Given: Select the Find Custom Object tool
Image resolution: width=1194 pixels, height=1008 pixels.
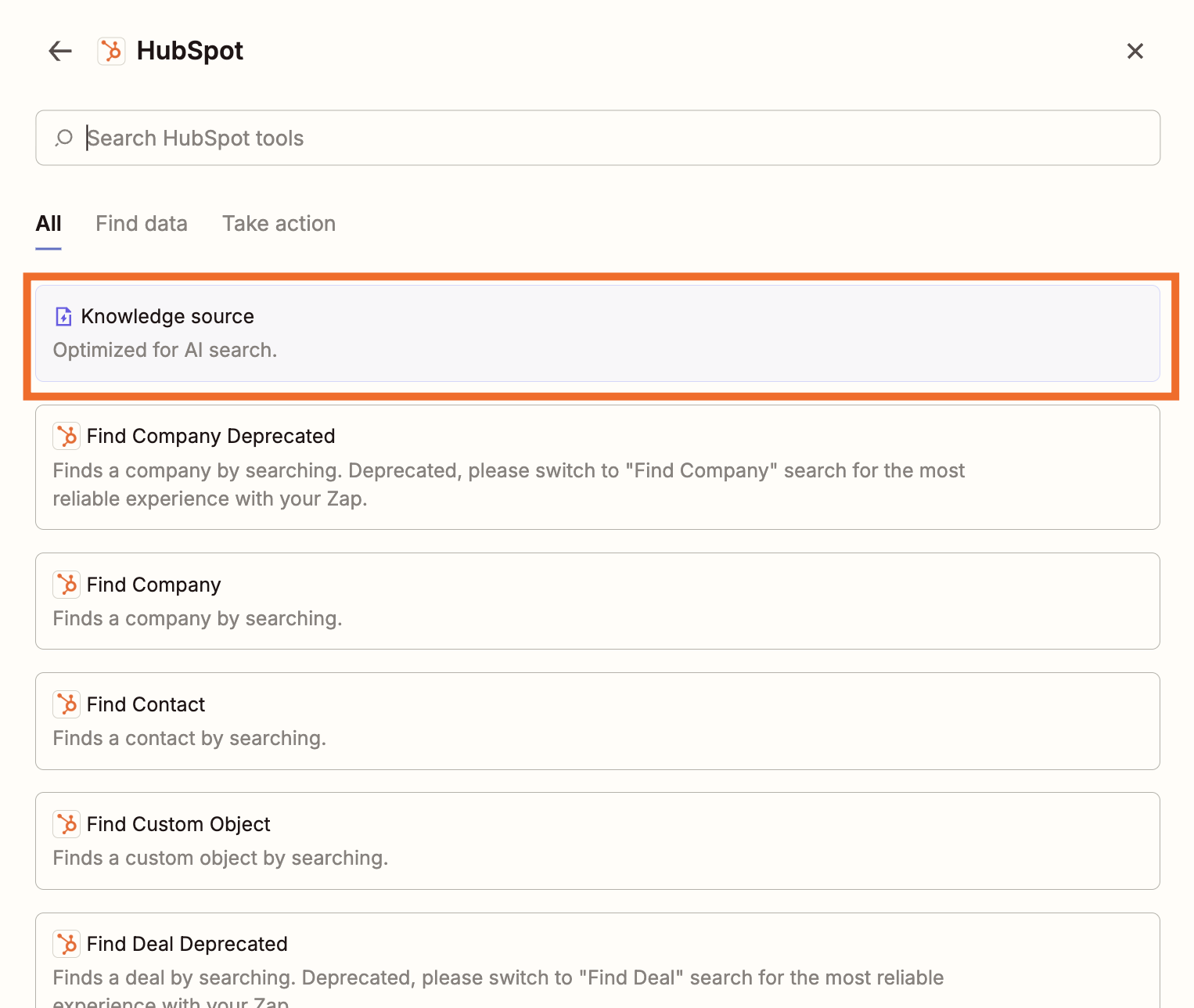Looking at the screenshot, I should click(x=598, y=841).
